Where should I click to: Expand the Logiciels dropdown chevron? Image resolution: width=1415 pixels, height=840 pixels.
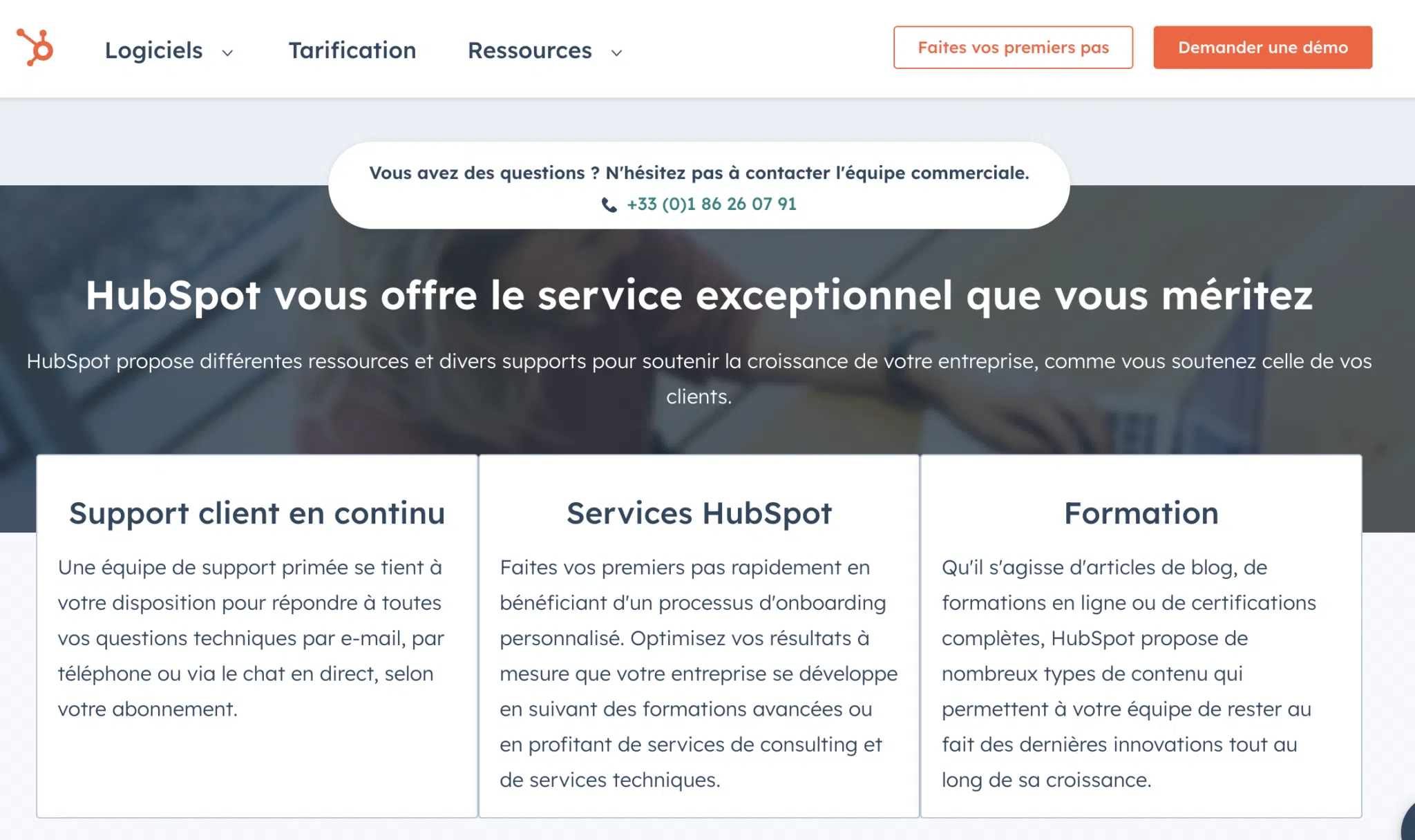227,52
